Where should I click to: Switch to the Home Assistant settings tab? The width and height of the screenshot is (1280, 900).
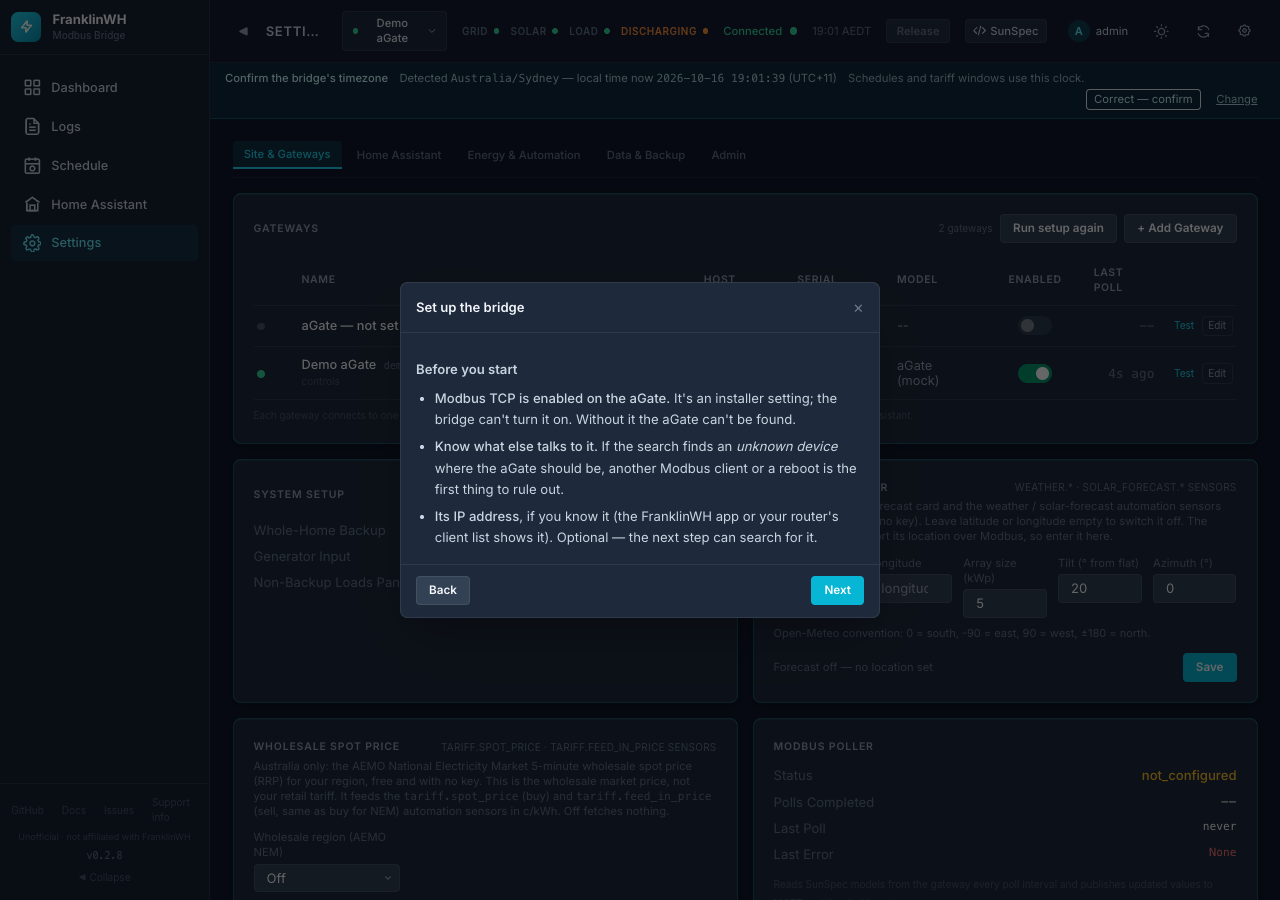(399, 155)
